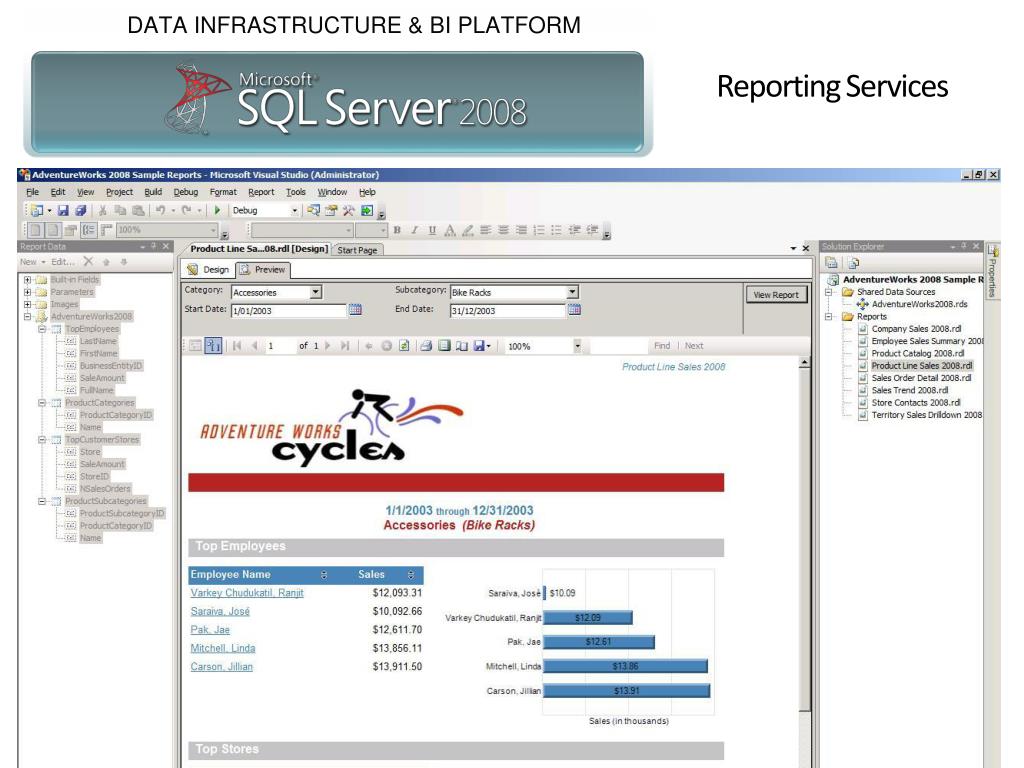Image resolution: width=1024 pixels, height=768 pixels.
Task: Open the report zoom 100% dropdown
Action: pyautogui.click(x=577, y=346)
